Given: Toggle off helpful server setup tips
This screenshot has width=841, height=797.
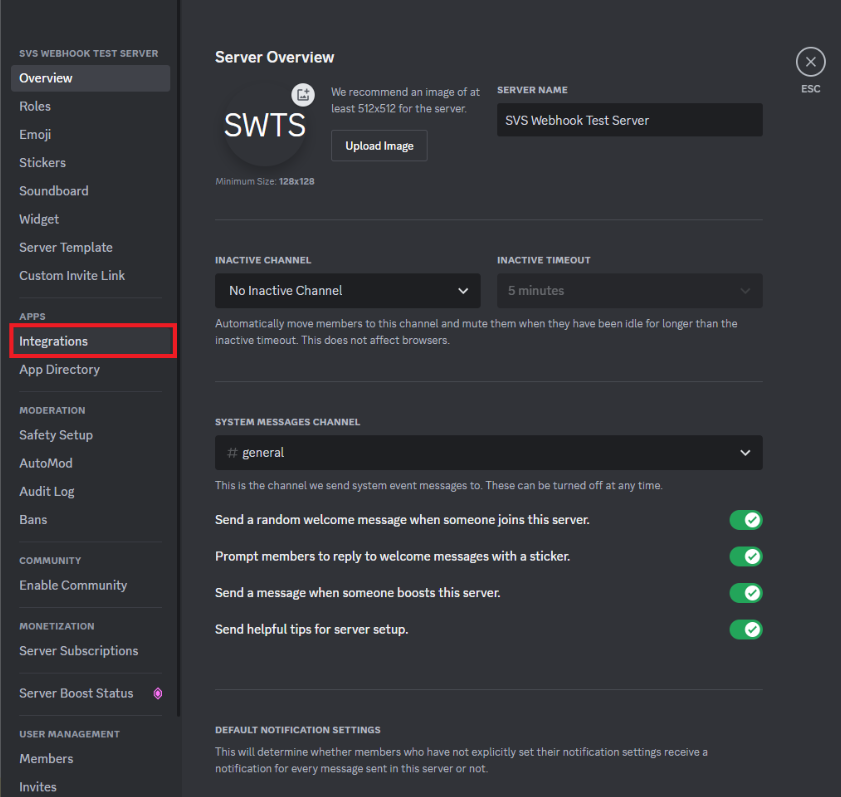Looking at the screenshot, I should (746, 629).
